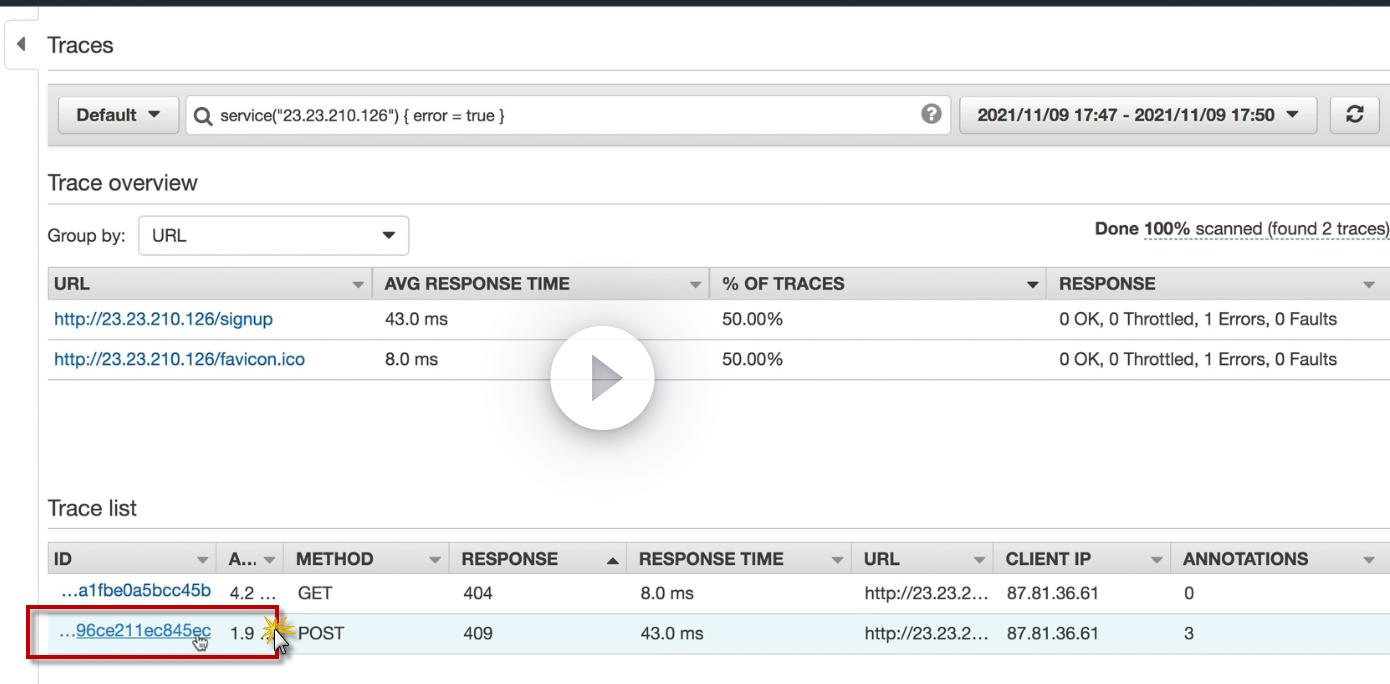Open the filter expression help icon
Image resolution: width=1390 pixels, height=684 pixels.
[x=931, y=115]
